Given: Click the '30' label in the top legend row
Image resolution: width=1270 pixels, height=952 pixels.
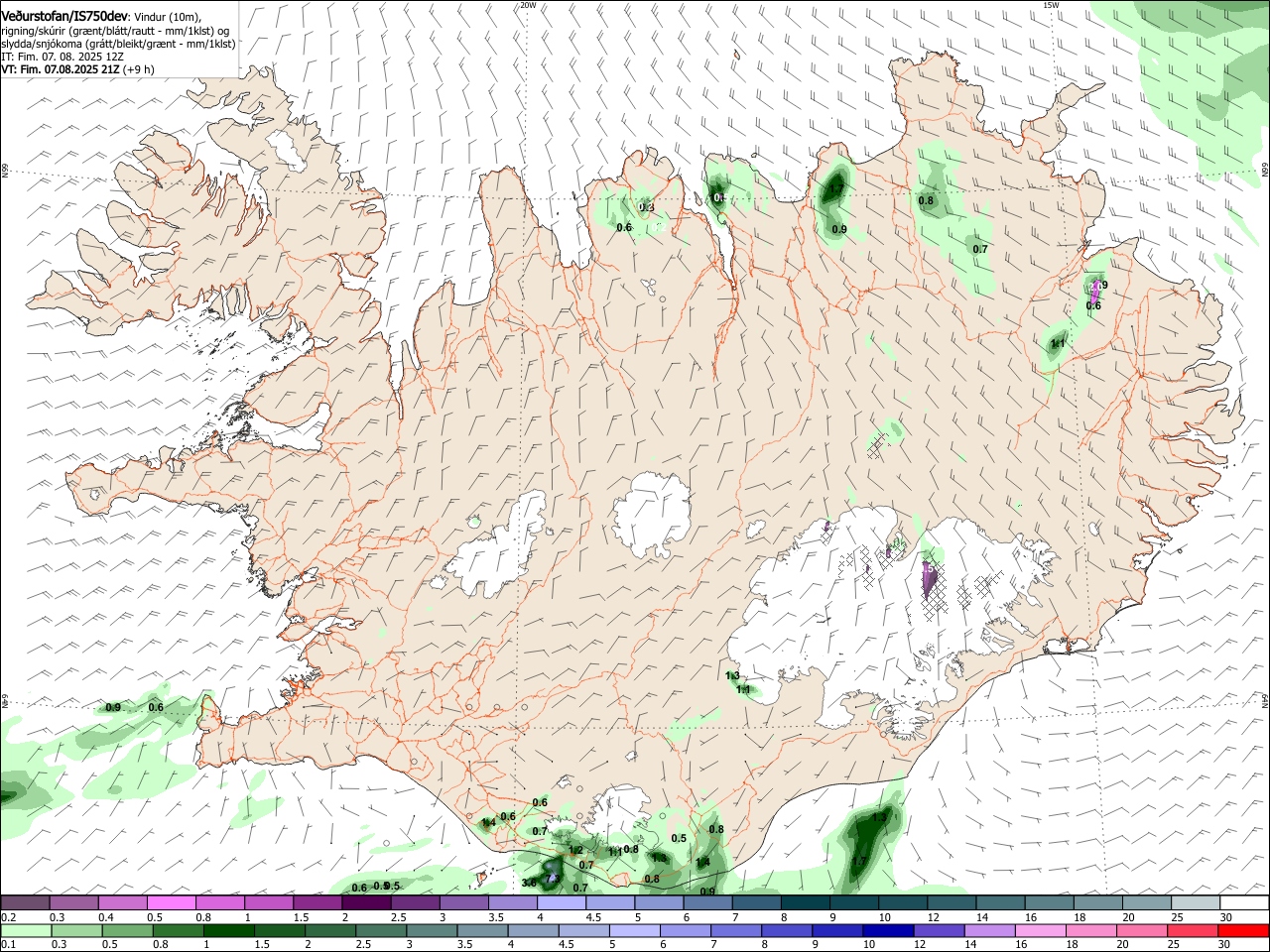Looking at the screenshot, I should tap(1225, 917).
